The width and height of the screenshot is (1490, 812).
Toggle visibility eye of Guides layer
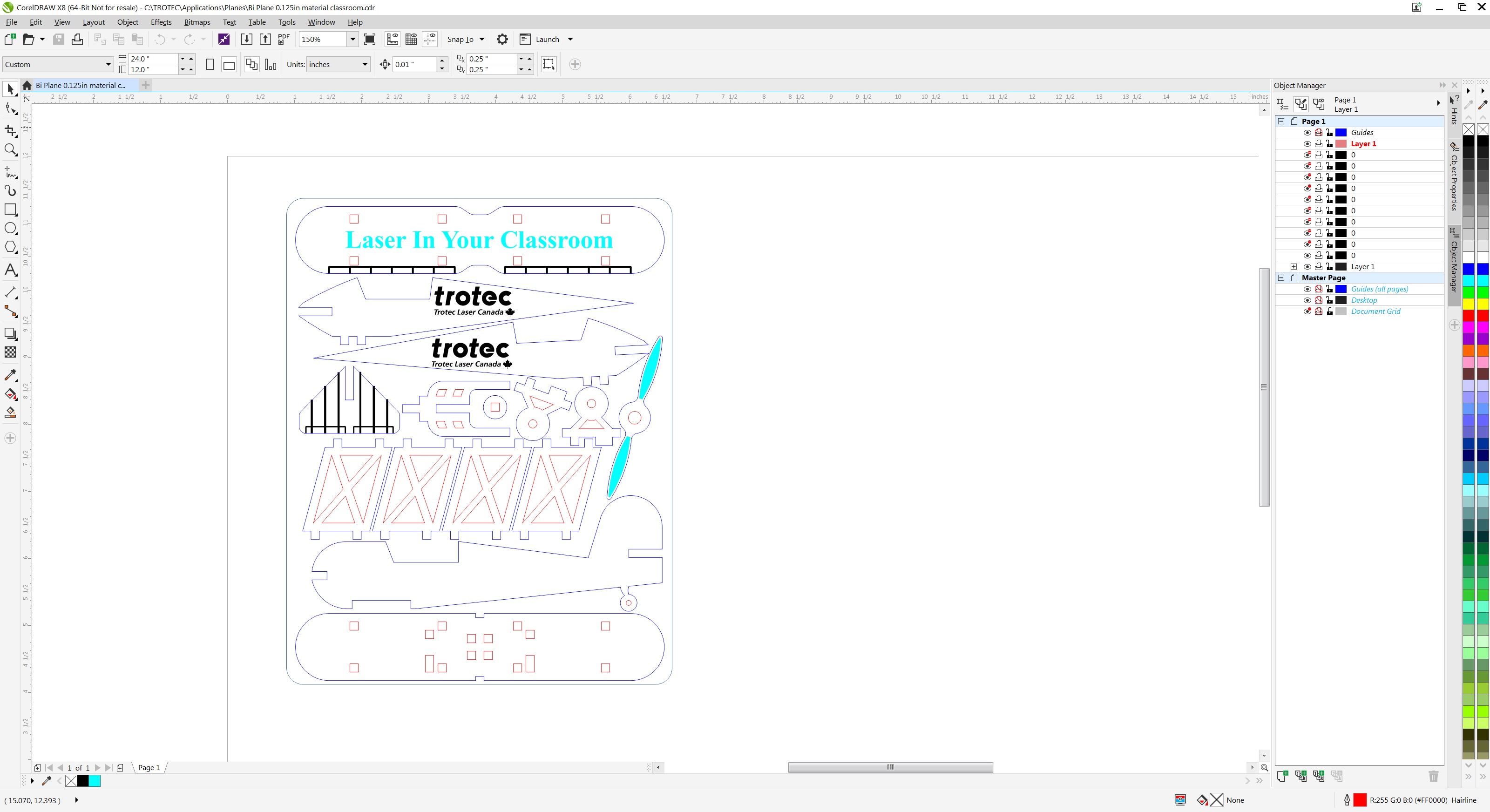1307,132
